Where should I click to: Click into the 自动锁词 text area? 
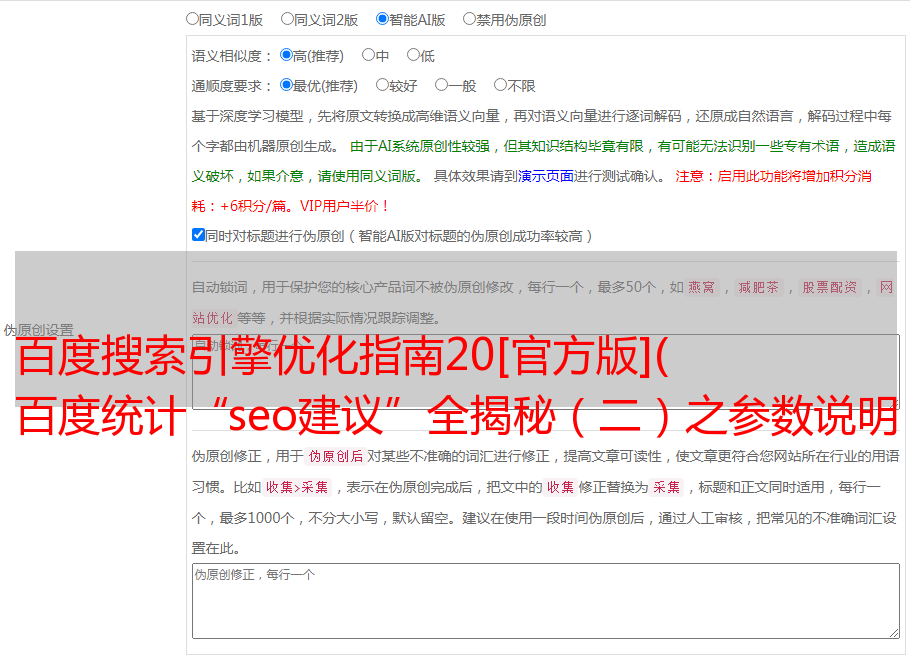click(546, 372)
